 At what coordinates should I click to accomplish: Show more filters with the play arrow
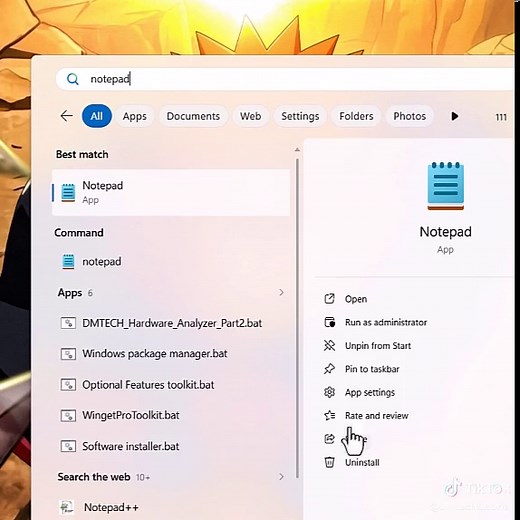point(455,116)
